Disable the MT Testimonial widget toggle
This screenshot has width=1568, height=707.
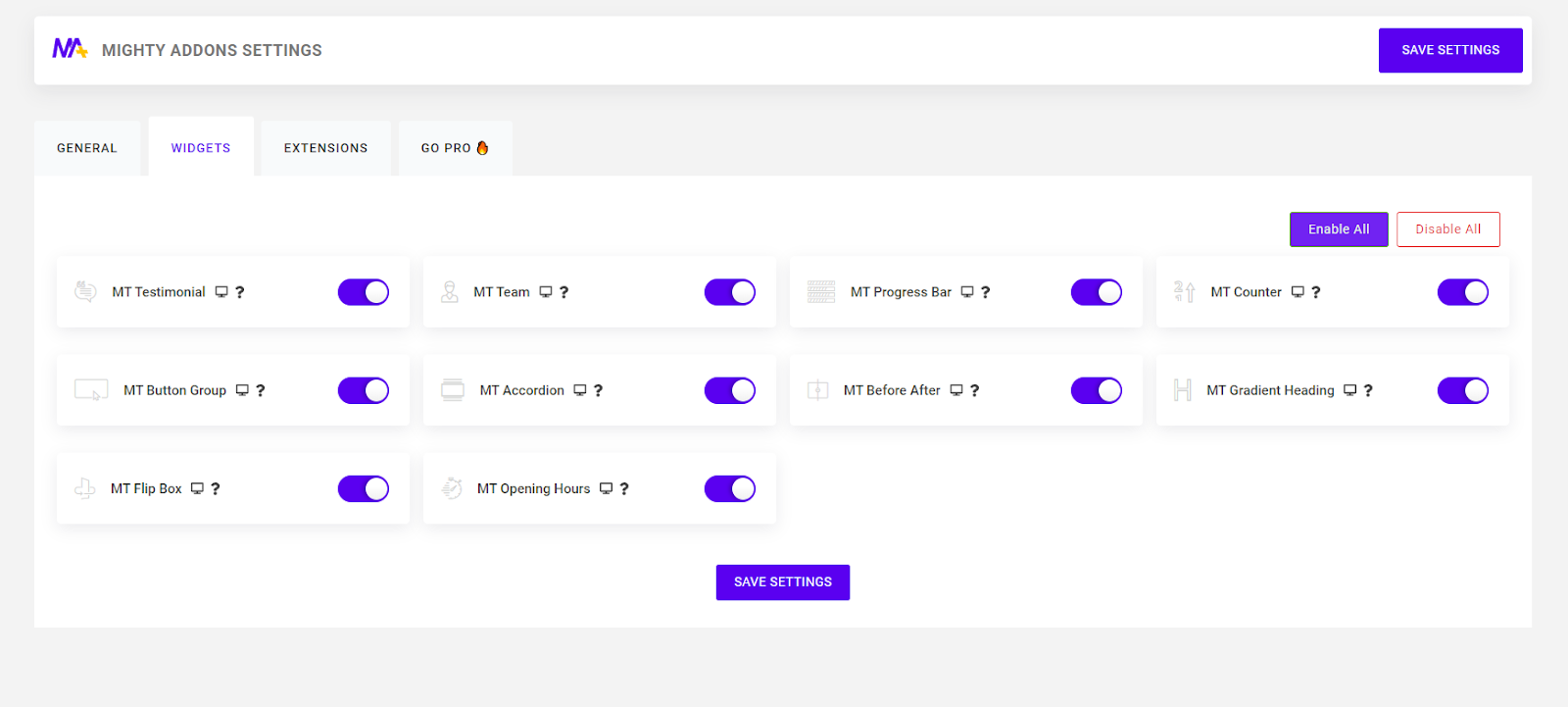tap(364, 292)
